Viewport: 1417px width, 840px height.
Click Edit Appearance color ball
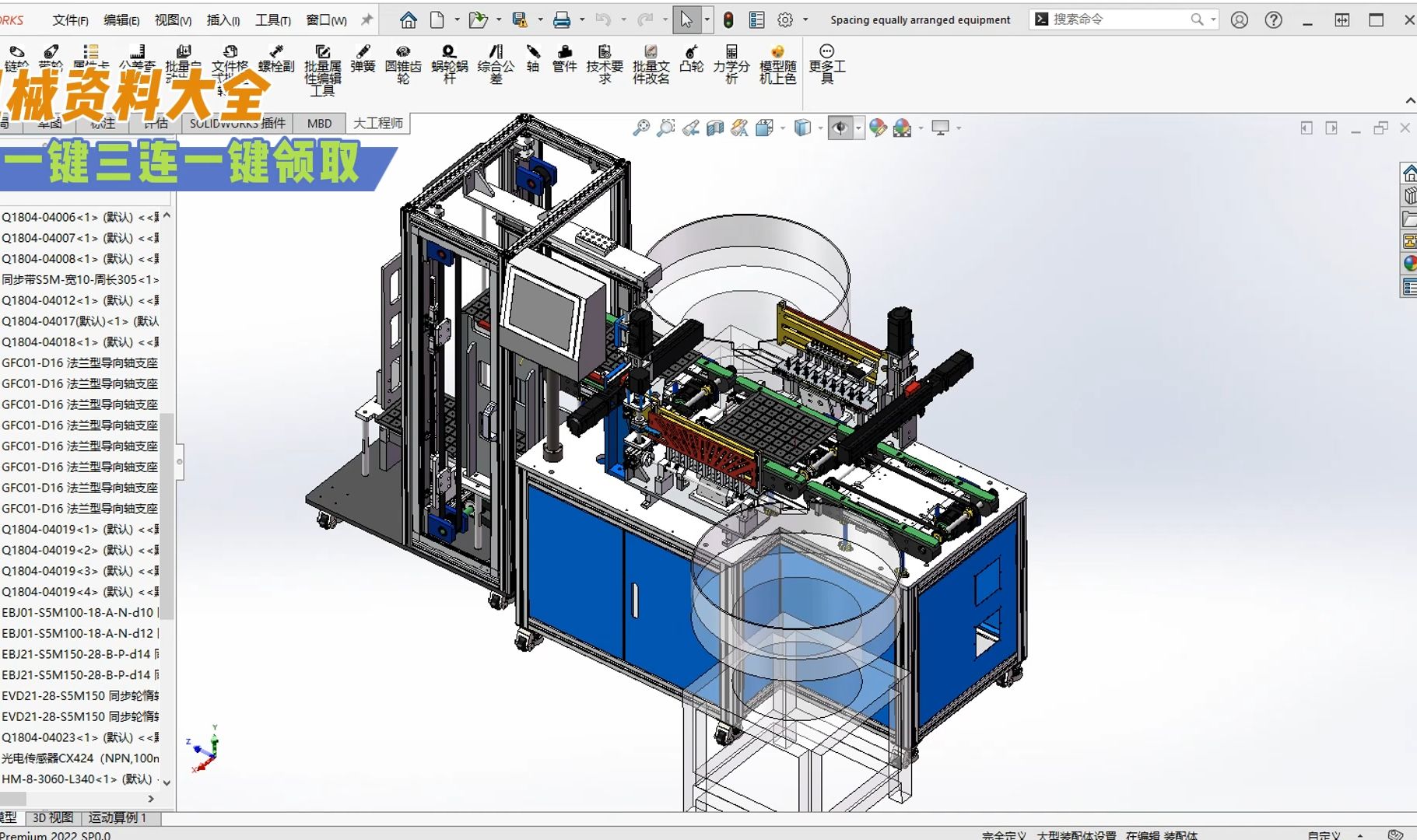tap(878, 128)
